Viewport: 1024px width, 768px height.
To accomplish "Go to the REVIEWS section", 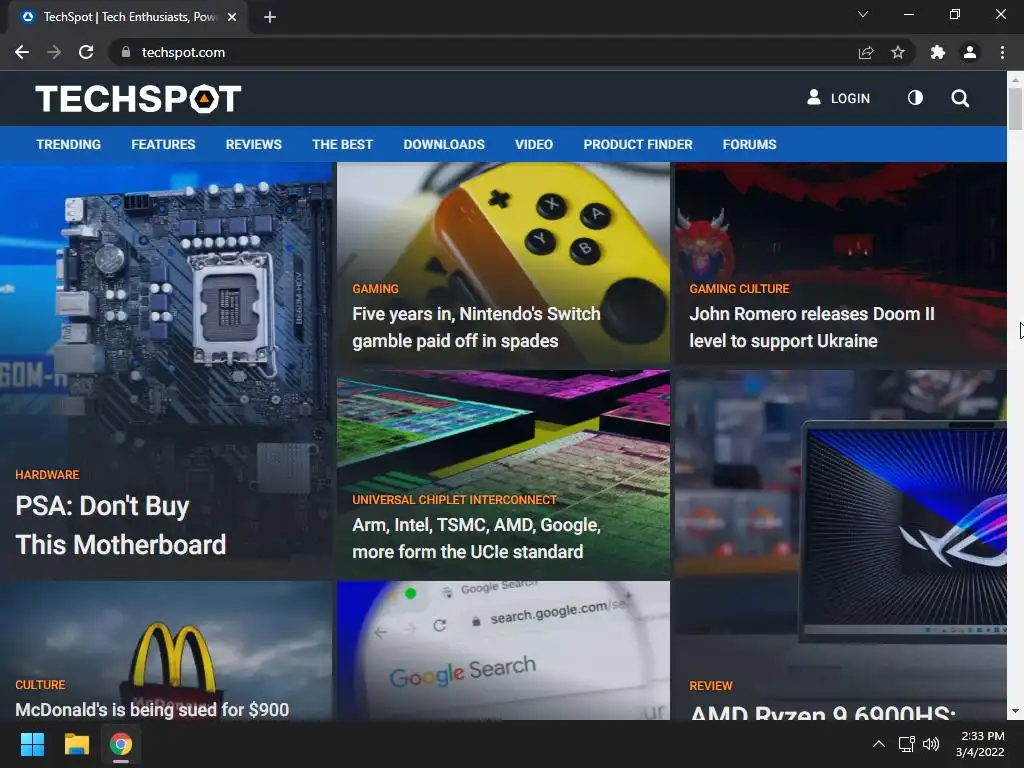I will coord(254,144).
